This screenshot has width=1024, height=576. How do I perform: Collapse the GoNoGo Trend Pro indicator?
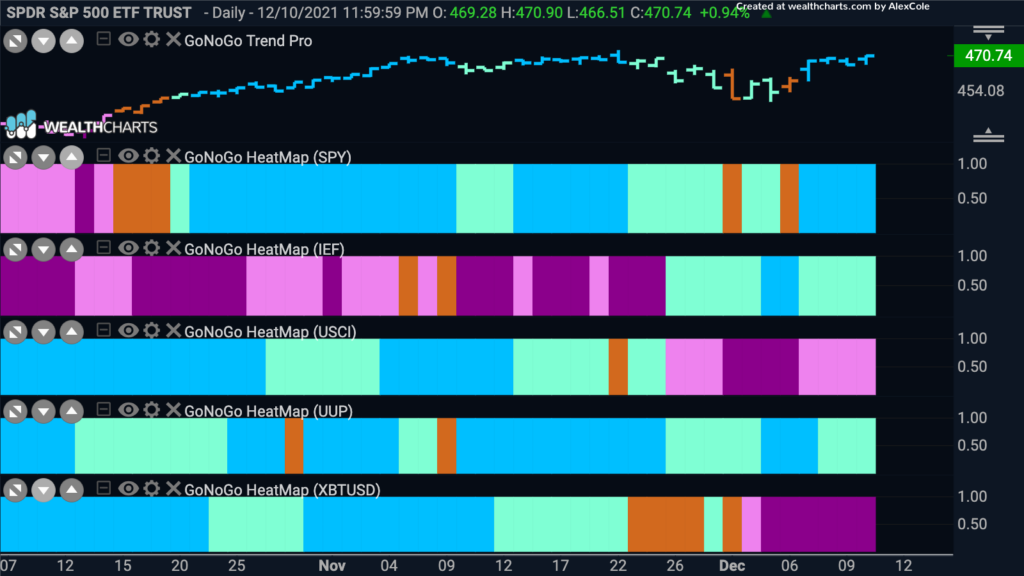point(103,39)
